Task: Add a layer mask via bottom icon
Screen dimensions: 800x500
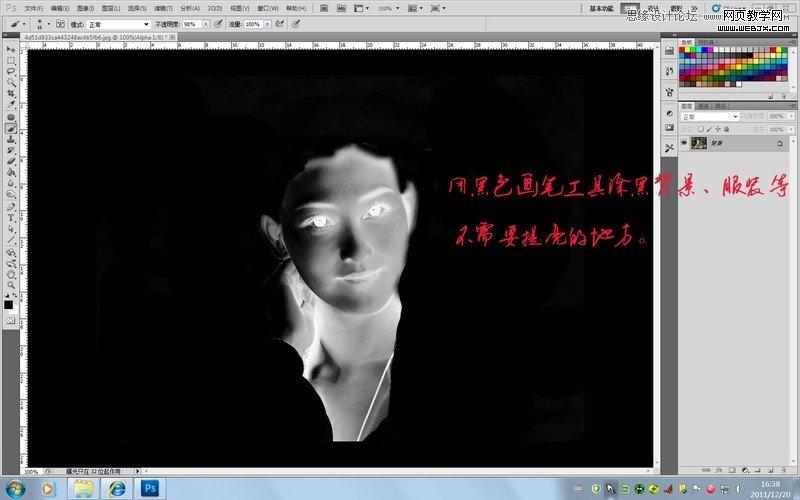Action: point(732,470)
